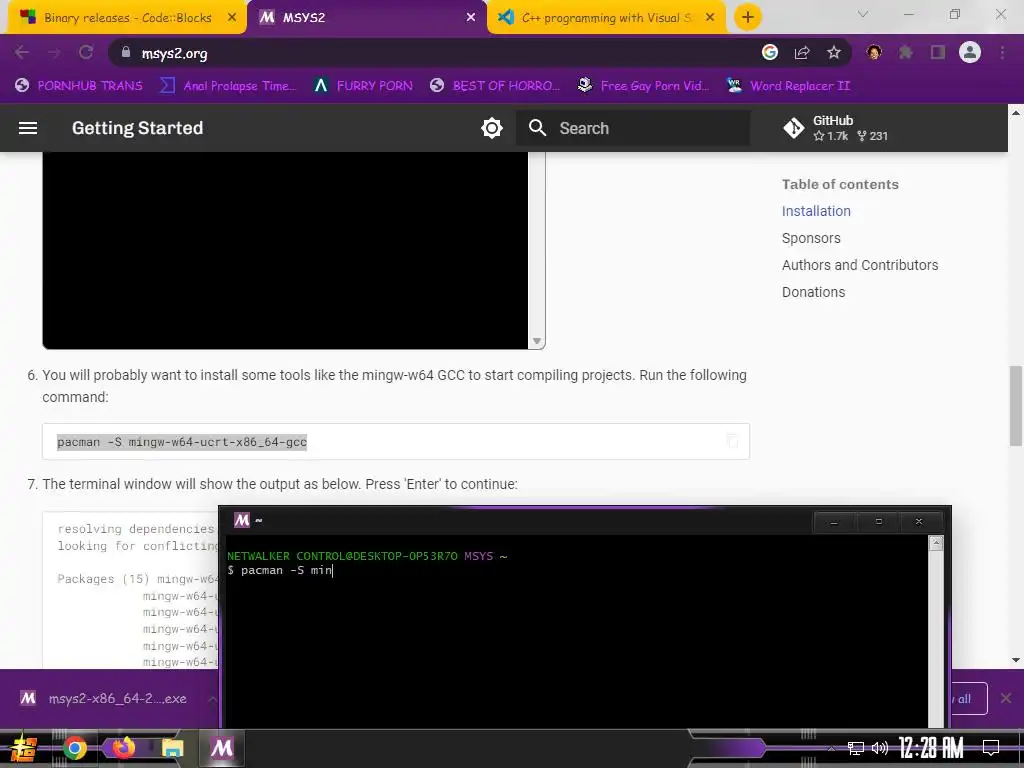This screenshot has height=768, width=1024.
Task: Click the Getting Started page title
Action: [137, 128]
